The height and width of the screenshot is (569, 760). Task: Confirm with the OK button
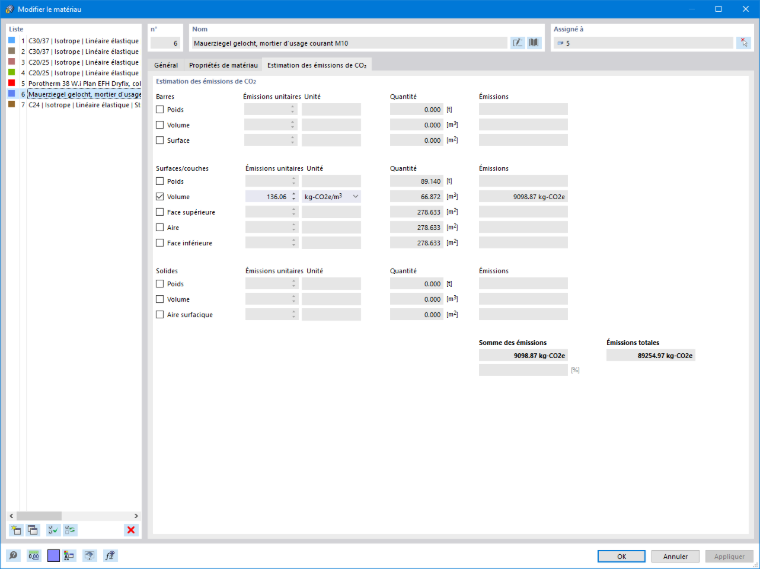tap(621, 556)
